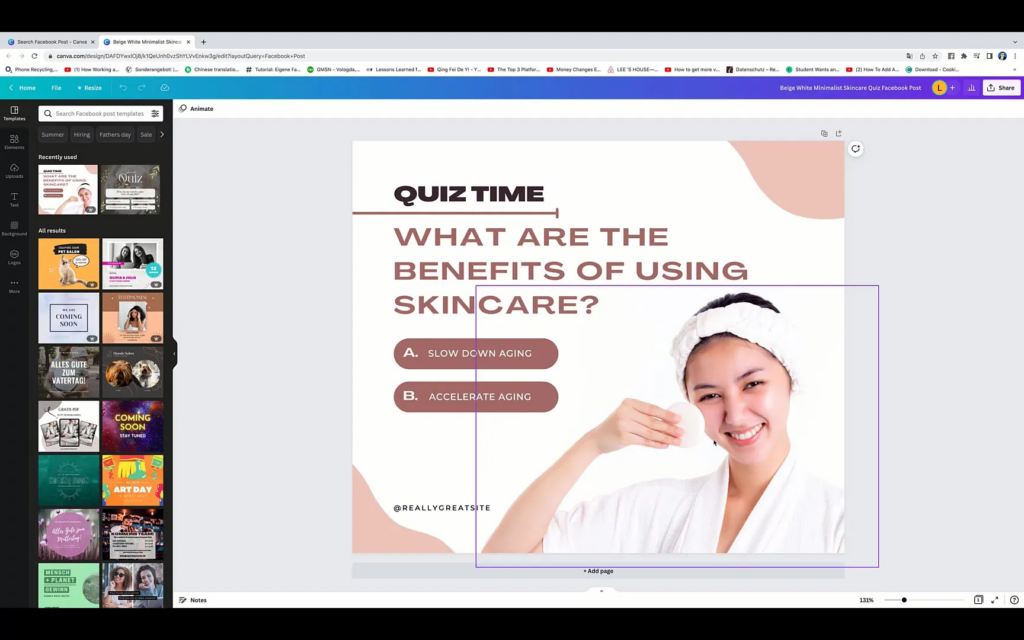Click the add new page icon above canvas

pos(838,133)
